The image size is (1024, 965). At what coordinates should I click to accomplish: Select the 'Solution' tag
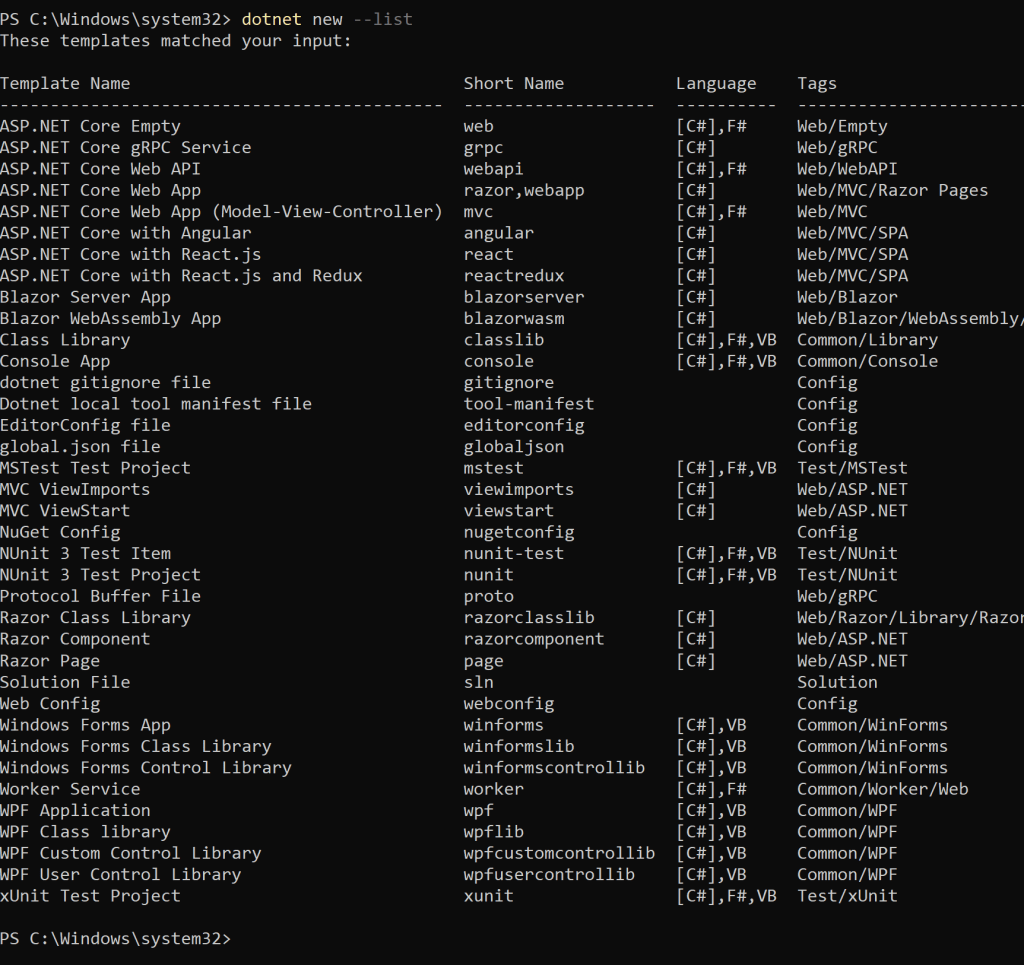[837, 682]
